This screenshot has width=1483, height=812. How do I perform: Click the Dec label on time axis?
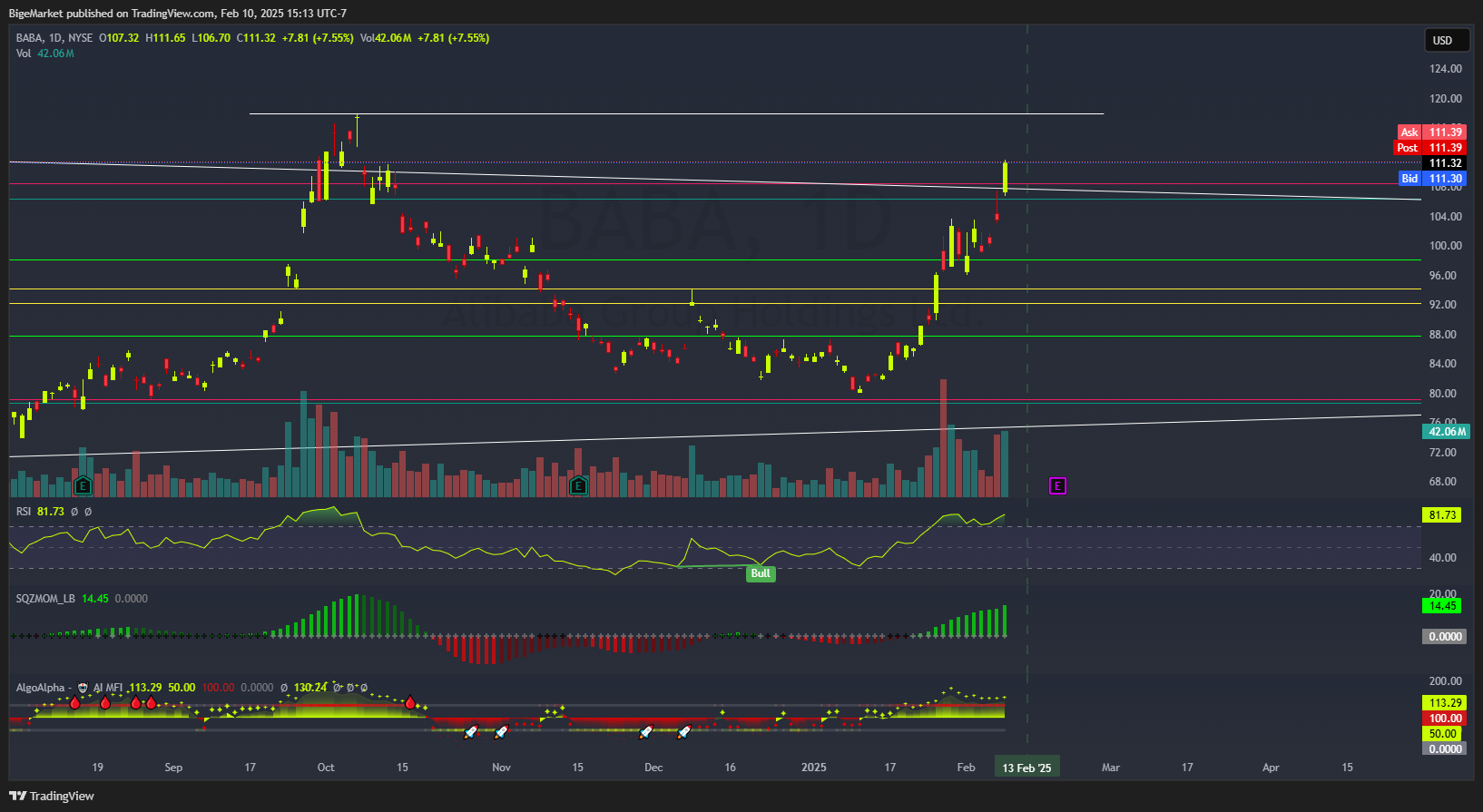[x=653, y=768]
